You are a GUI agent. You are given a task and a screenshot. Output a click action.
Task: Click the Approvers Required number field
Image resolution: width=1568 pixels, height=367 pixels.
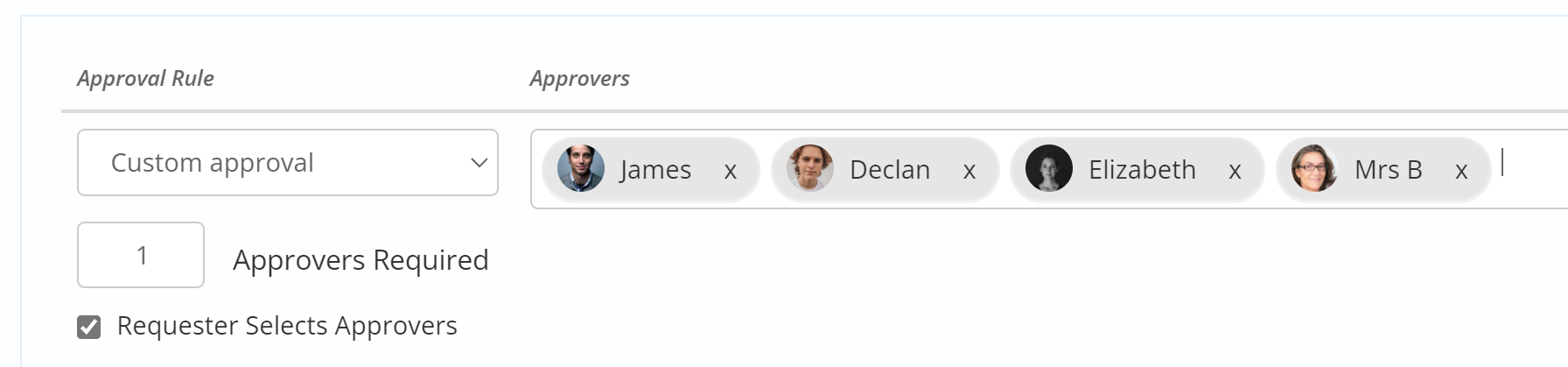tap(141, 255)
